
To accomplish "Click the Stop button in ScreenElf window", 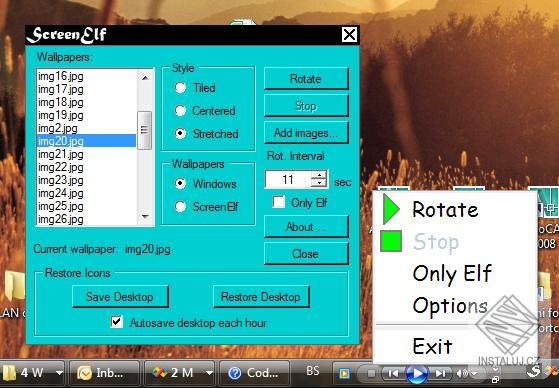I will [306, 106].
